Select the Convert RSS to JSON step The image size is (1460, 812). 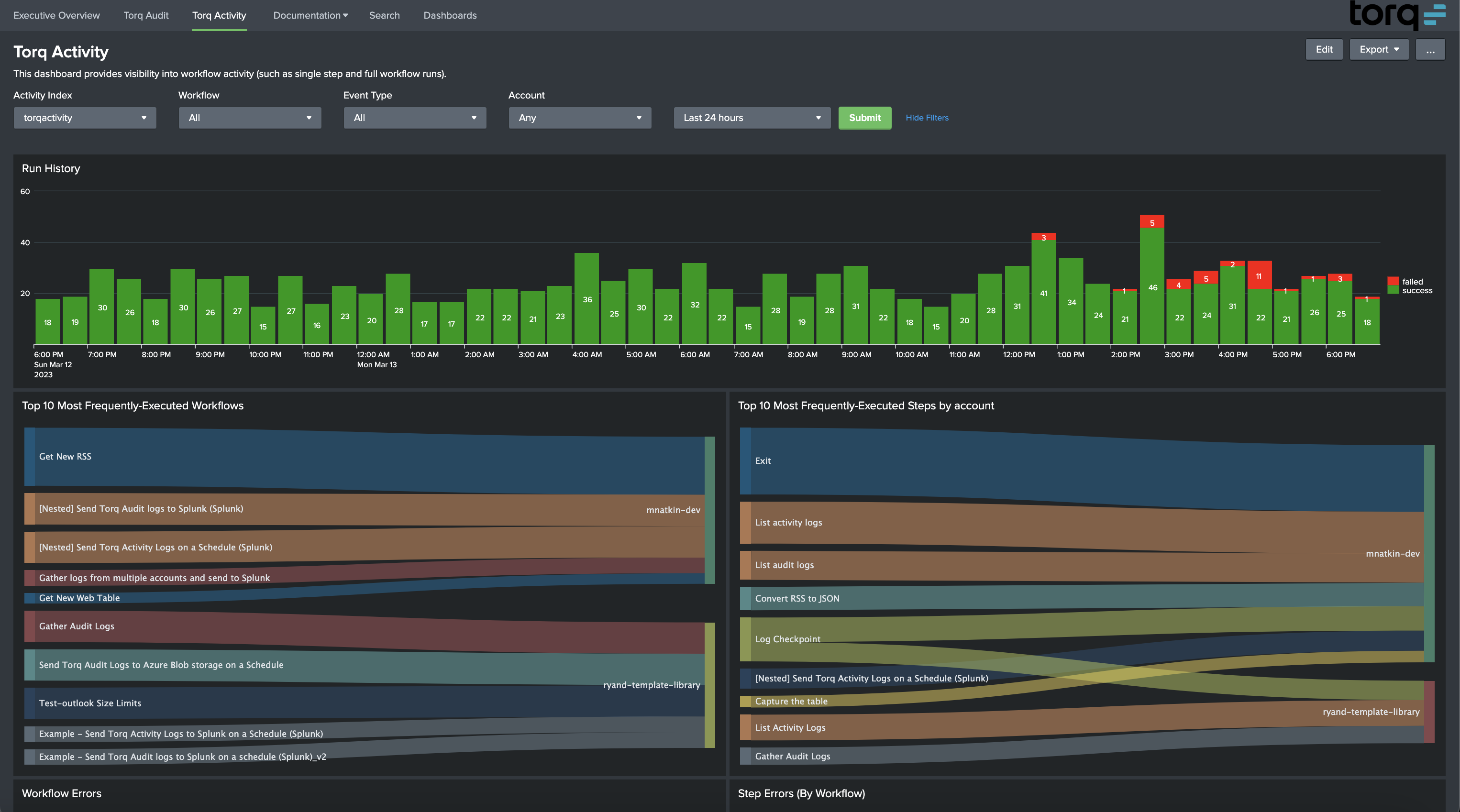tap(745, 598)
